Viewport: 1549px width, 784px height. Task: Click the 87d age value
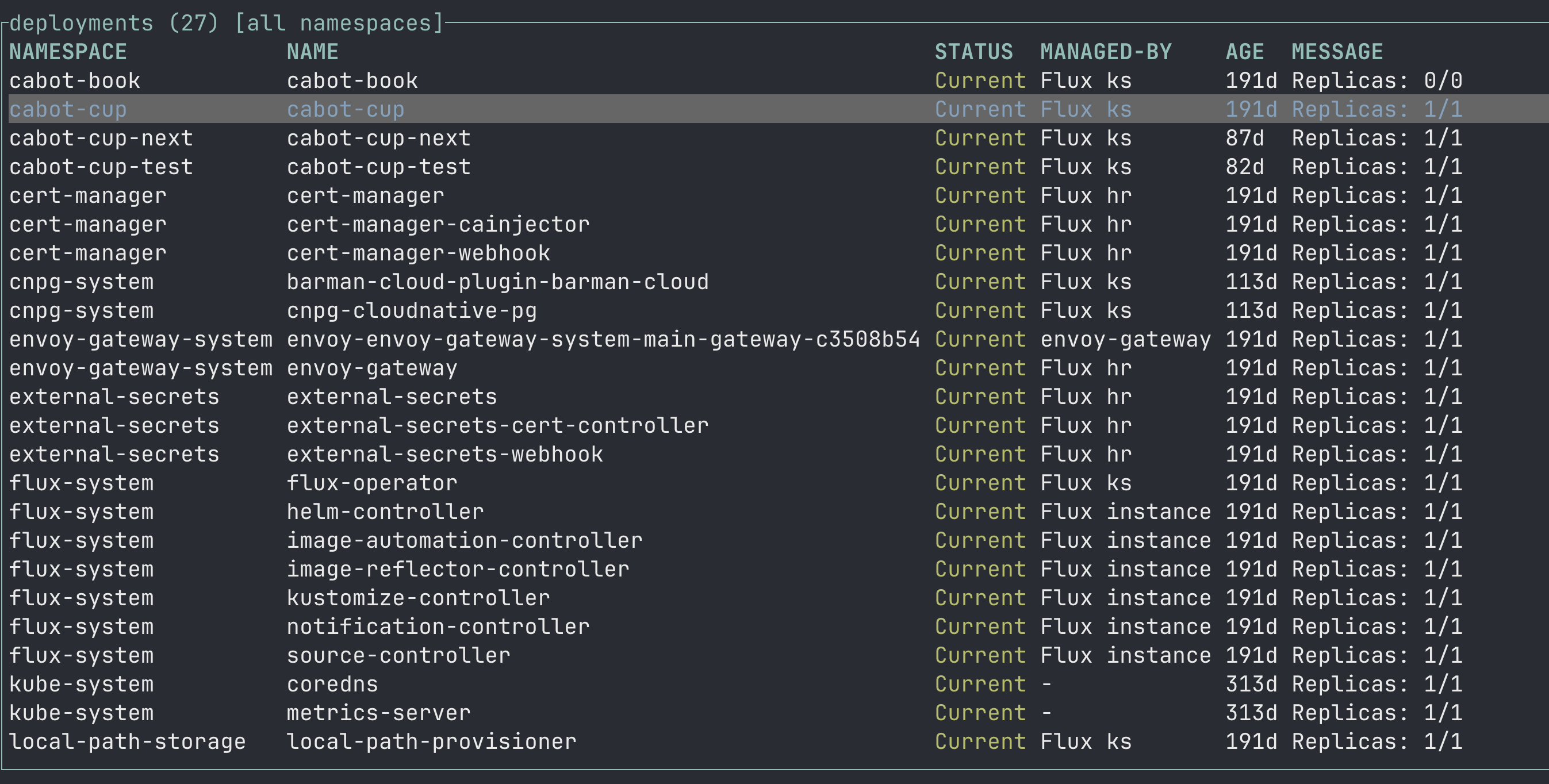1245,139
